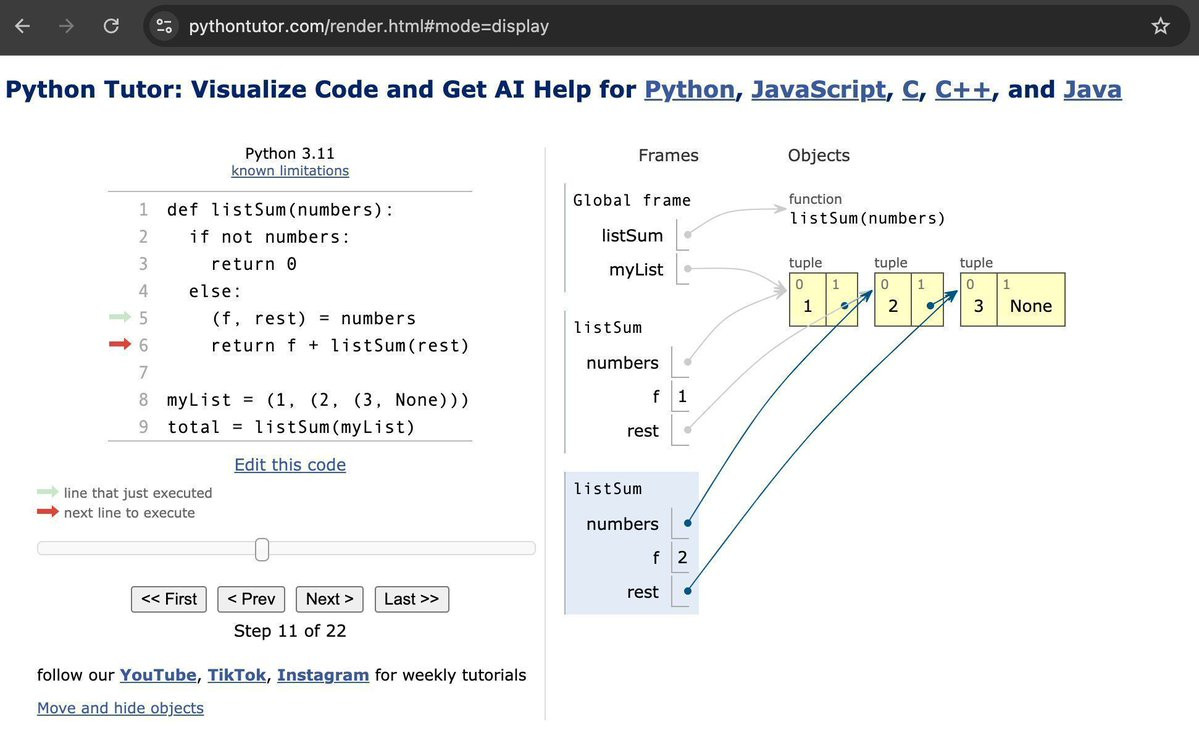Bookmark this page with the star icon
This screenshot has width=1199, height=730.
pyautogui.click(x=1160, y=26)
